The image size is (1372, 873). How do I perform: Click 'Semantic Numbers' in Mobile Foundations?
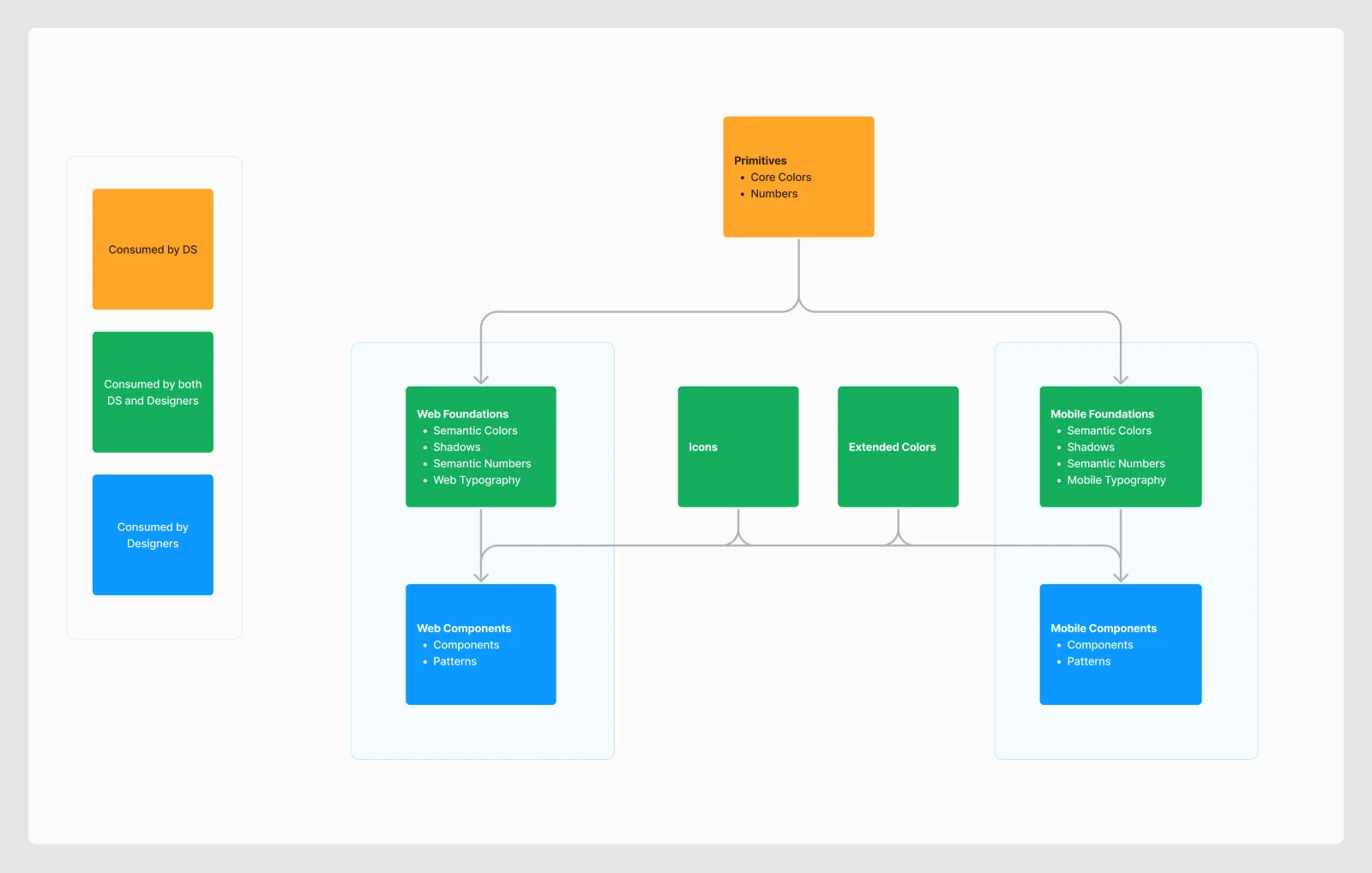1116,464
